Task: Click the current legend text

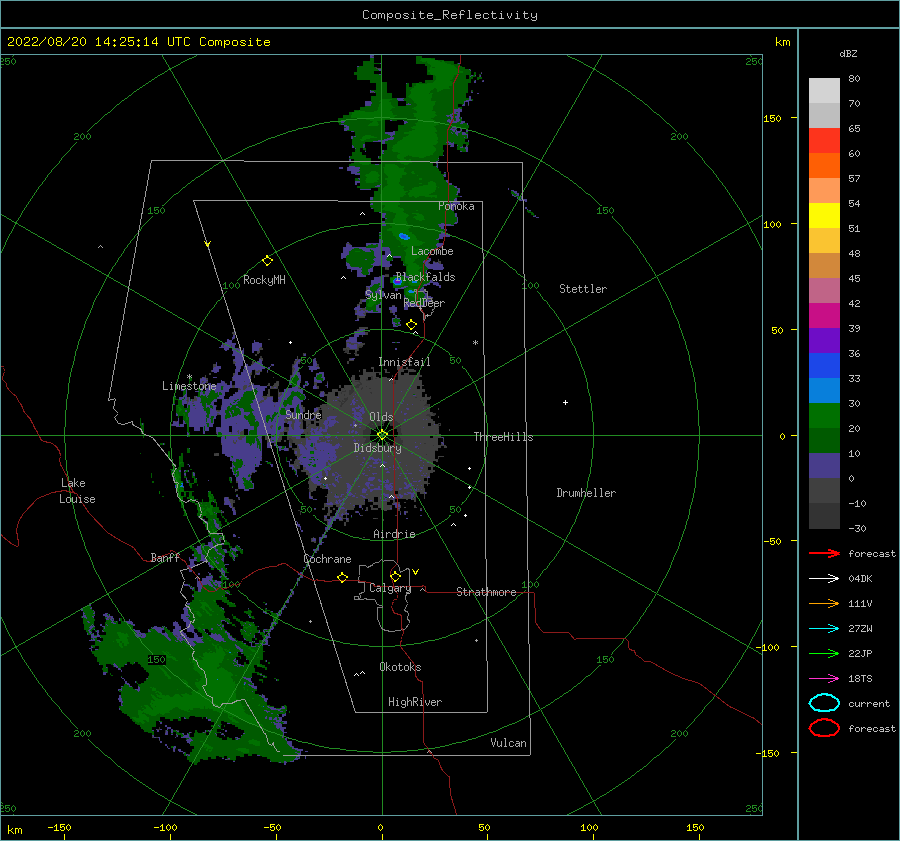Action: pos(868,703)
